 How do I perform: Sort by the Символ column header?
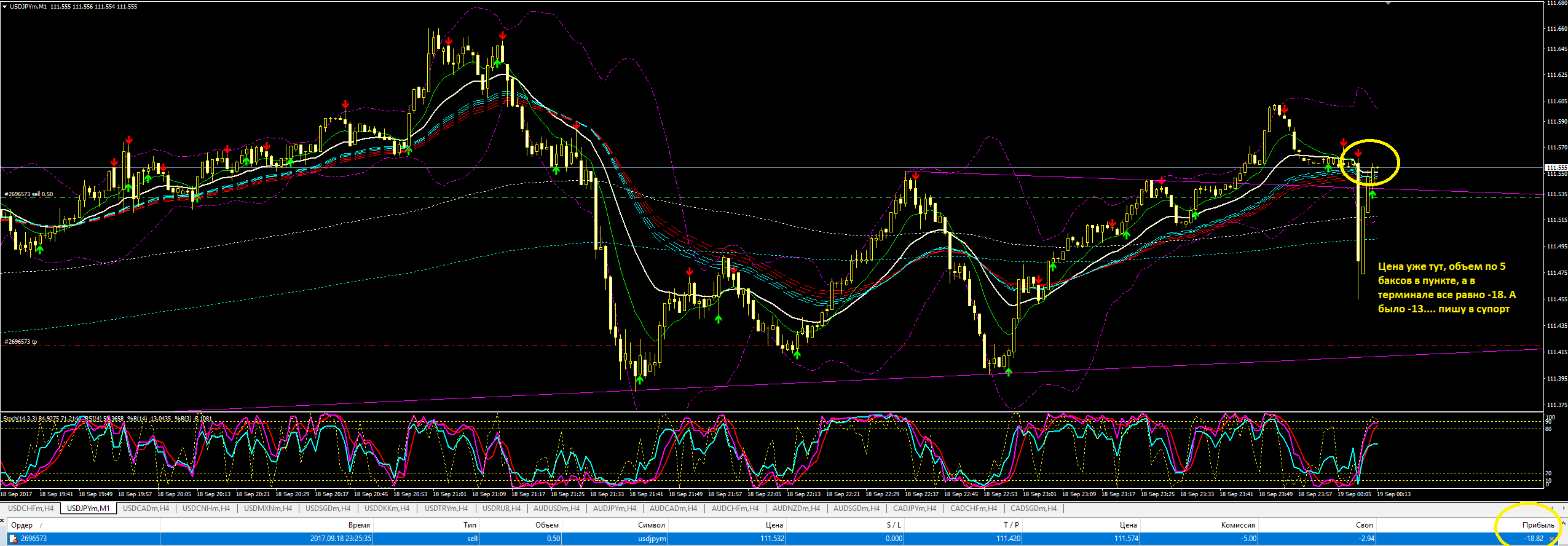click(652, 525)
